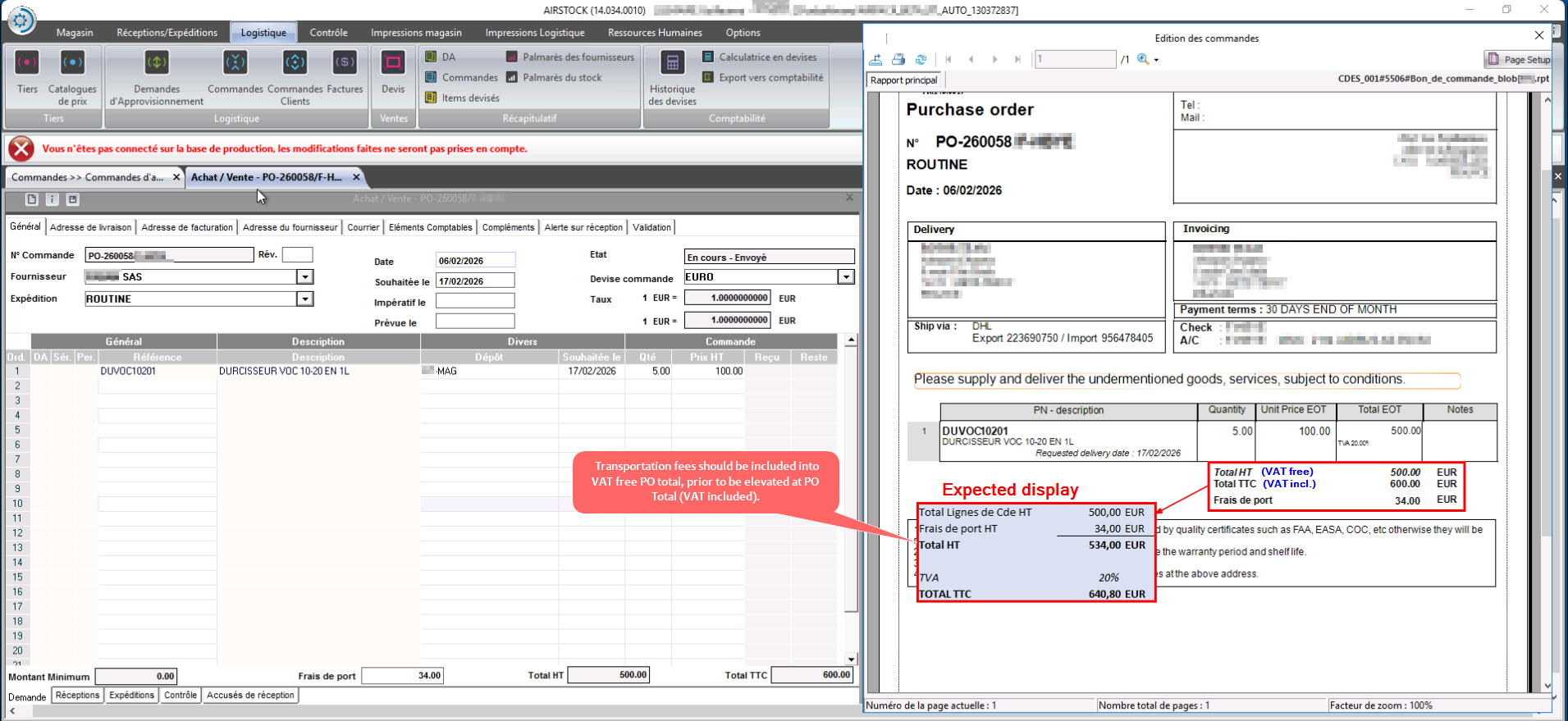
Task: Expand the Devise commande EURO dropdown
Action: [x=845, y=277]
